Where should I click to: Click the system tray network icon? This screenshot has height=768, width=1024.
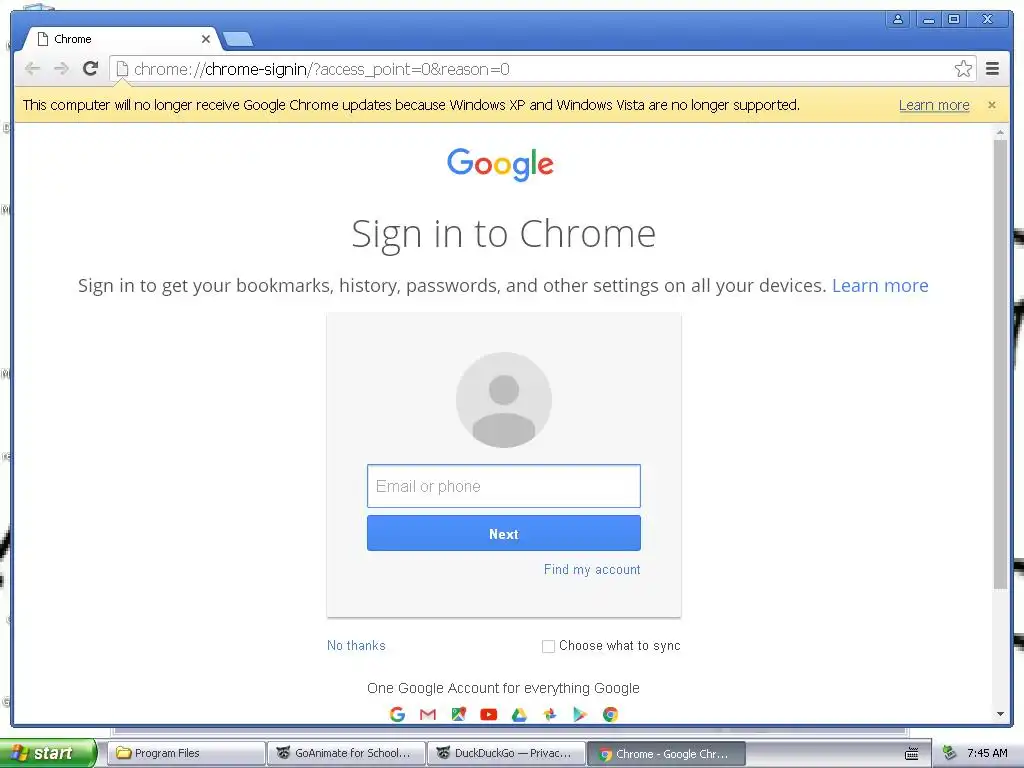(950, 753)
